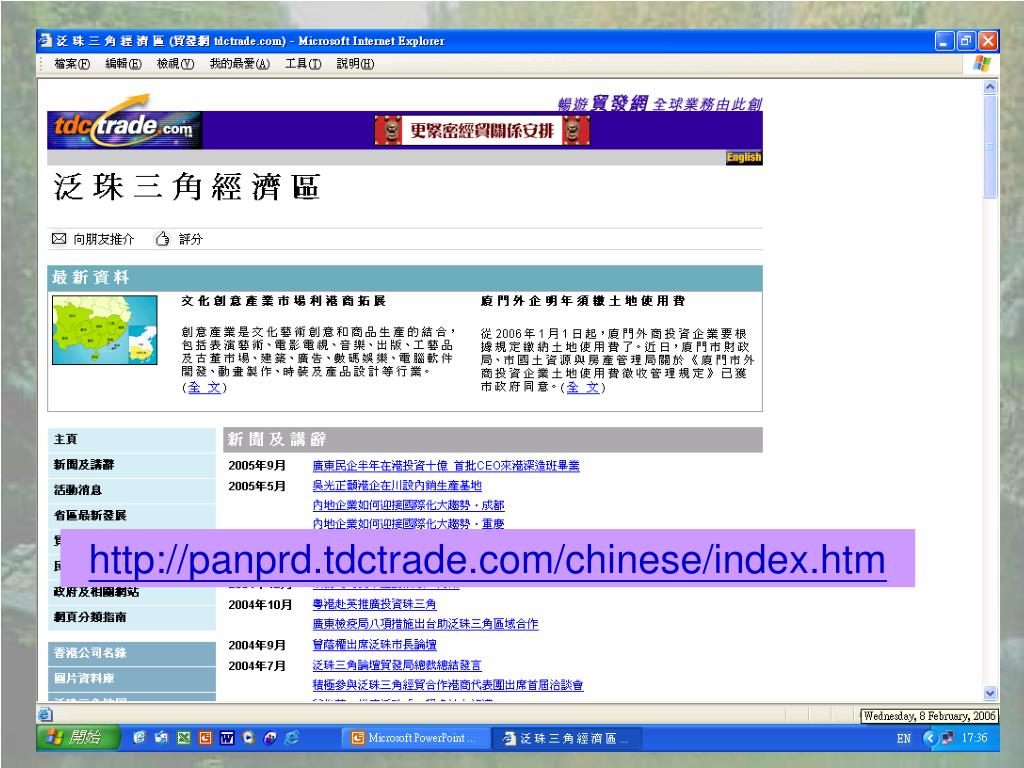Click the panprd.tdctrade.com URL overlay link
1024x768 pixels.
click(487, 560)
